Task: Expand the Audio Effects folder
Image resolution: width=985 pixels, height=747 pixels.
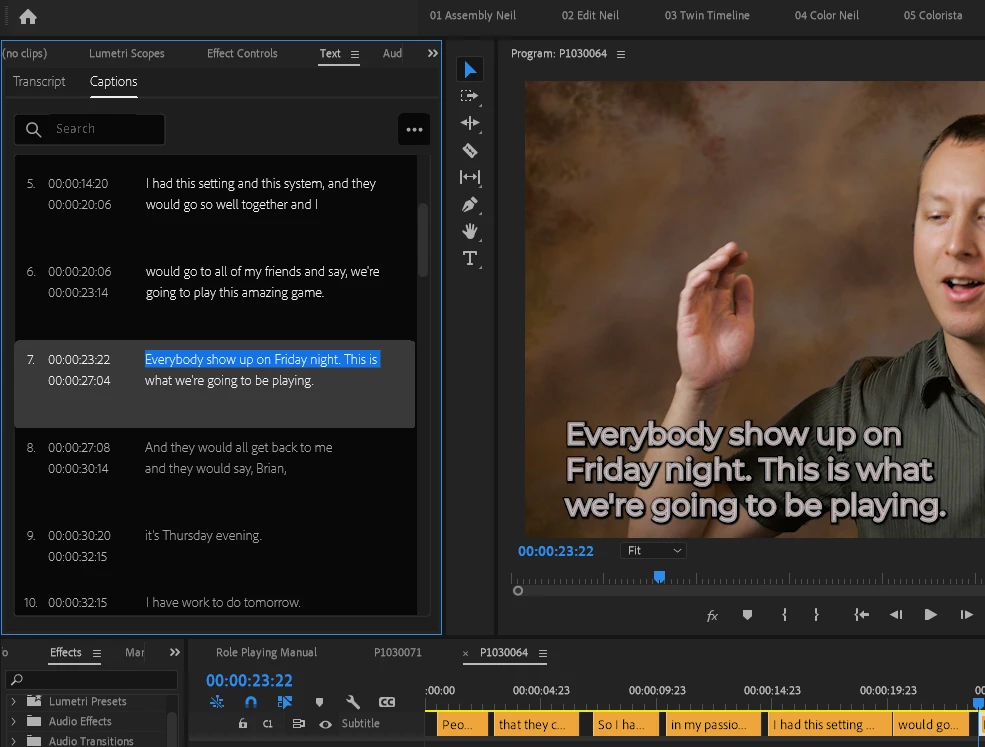Action: click(x=14, y=721)
